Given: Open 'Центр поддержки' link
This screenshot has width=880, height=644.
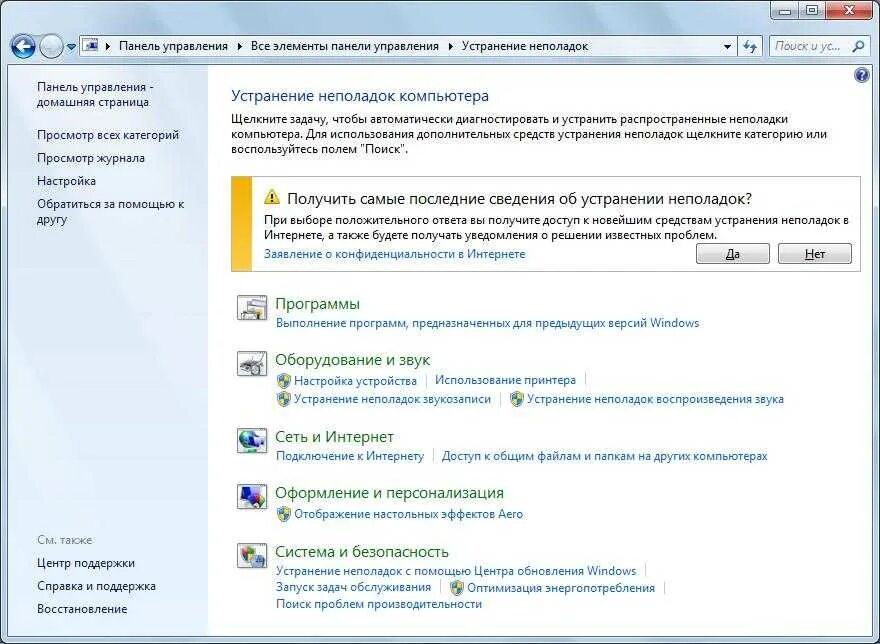Looking at the screenshot, I should coord(86,563).
